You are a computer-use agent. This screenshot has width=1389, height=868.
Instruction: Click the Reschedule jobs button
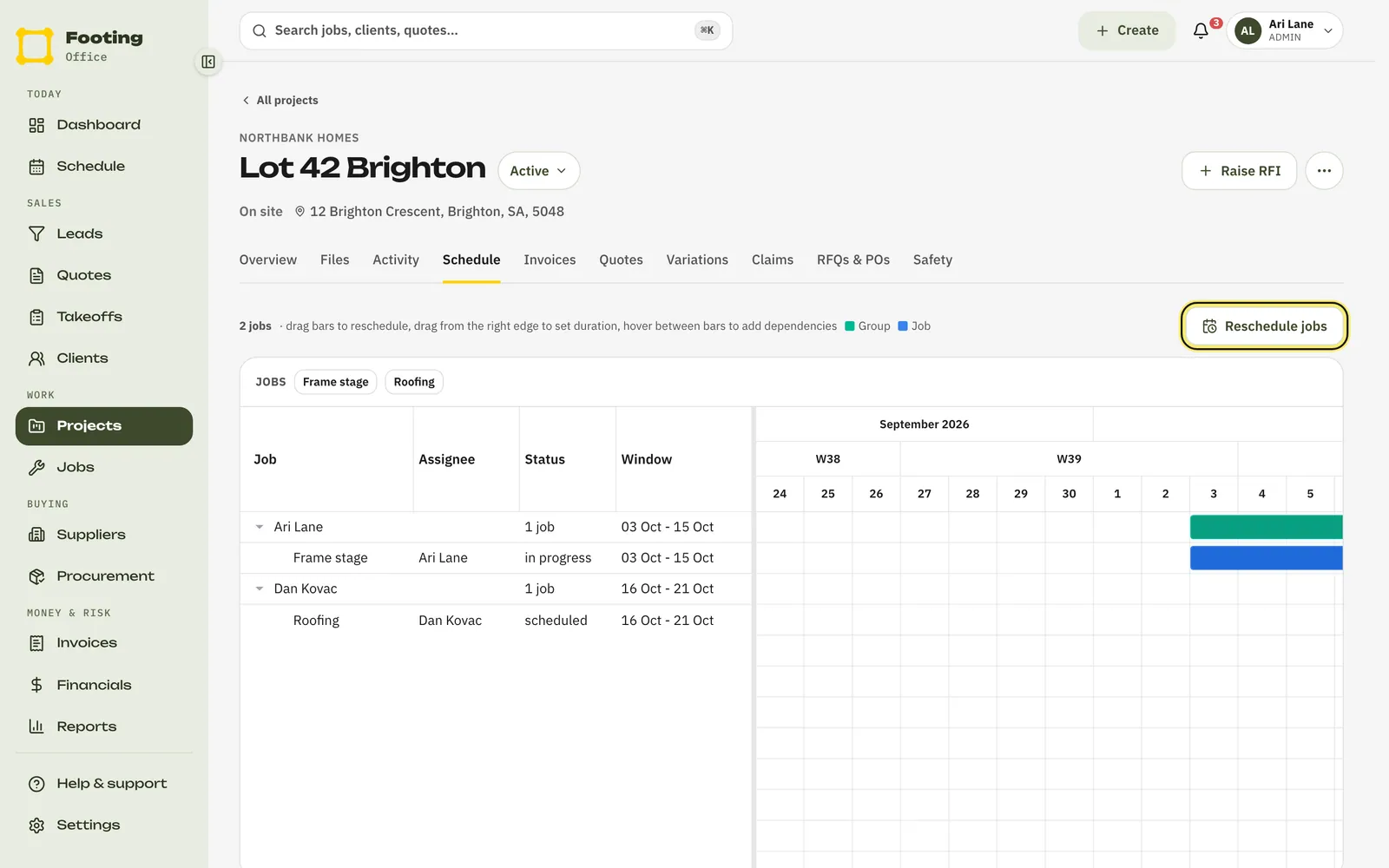tap(1264, 326)
